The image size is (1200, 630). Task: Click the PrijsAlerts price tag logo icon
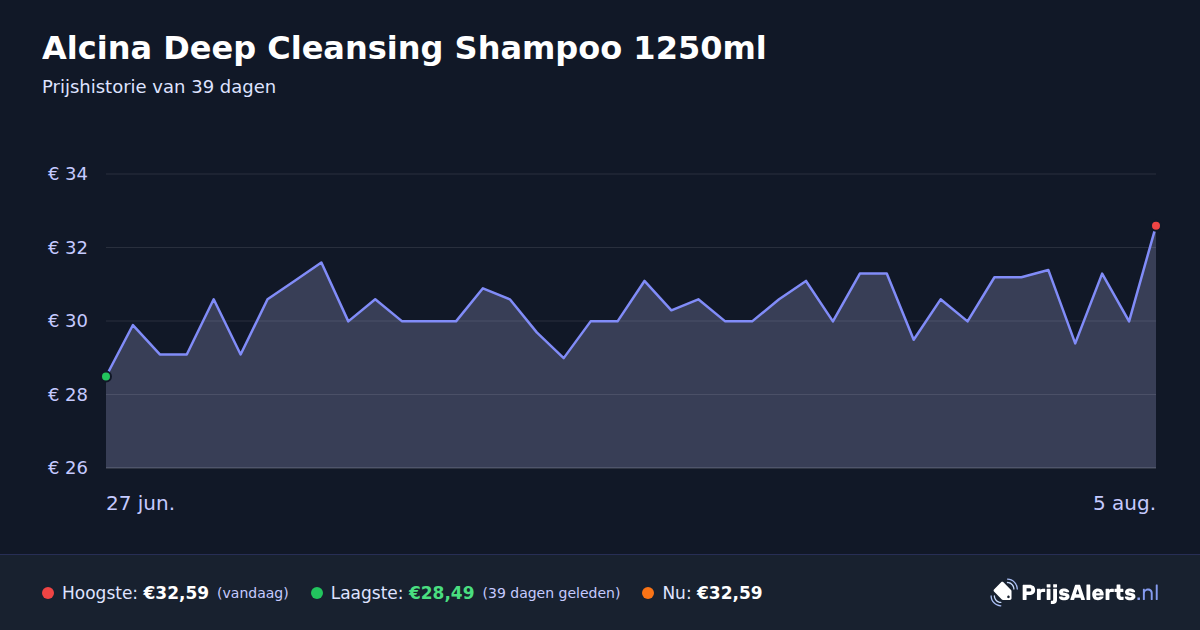(x=1003, y=592)
